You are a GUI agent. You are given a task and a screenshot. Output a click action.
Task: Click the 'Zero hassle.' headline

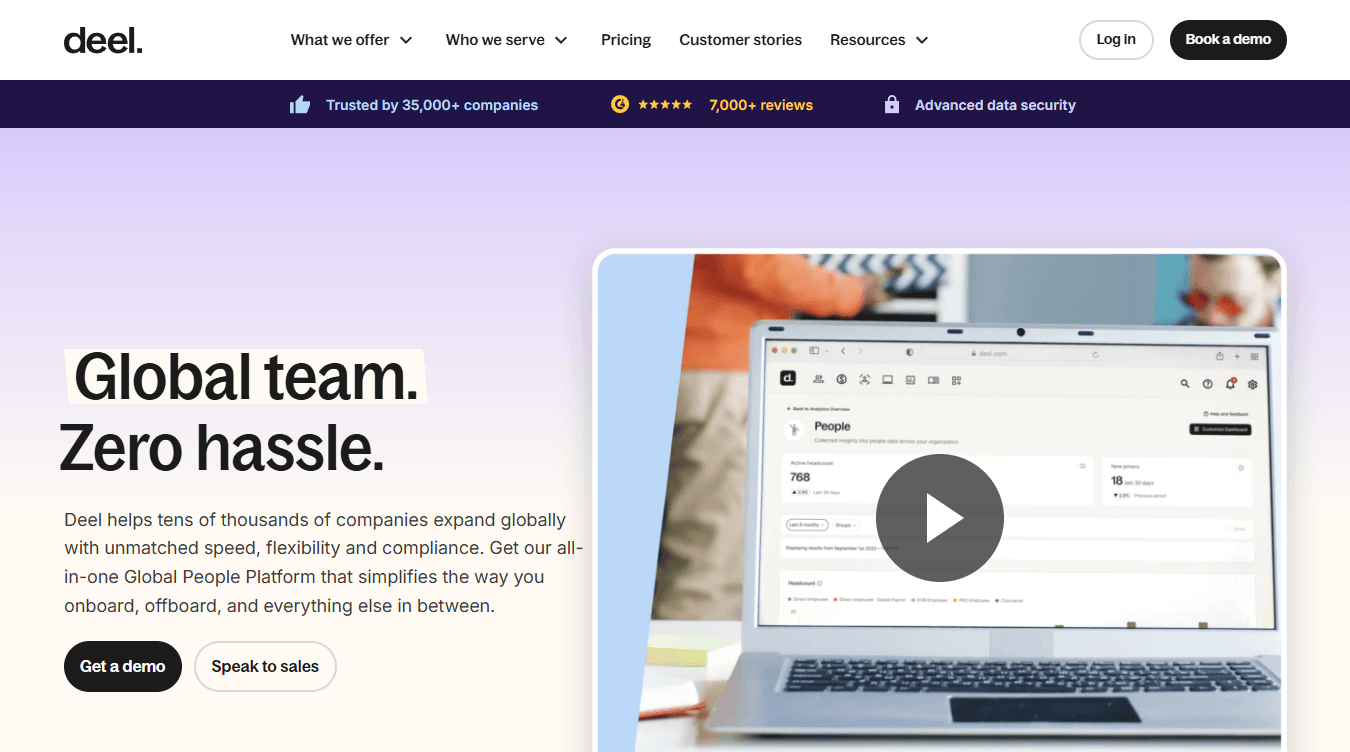[222, 447]
